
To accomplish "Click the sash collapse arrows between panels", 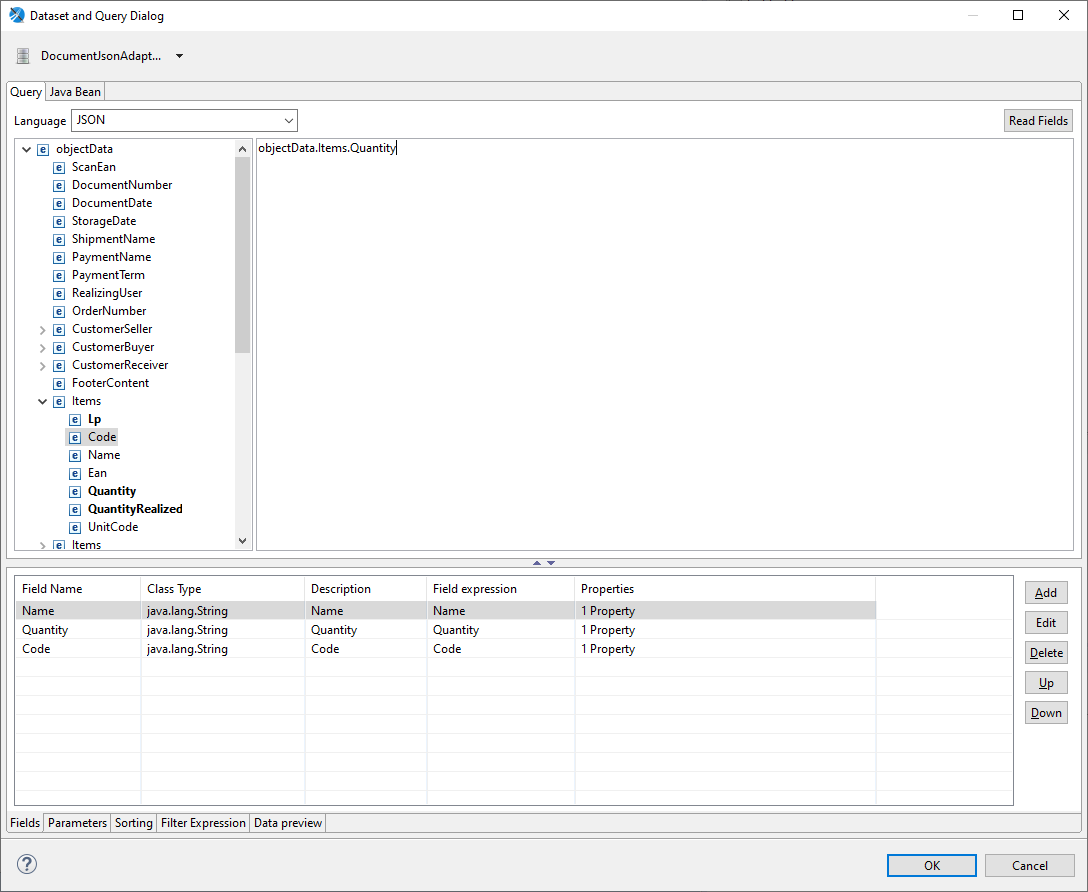I will tap(543, 563).
